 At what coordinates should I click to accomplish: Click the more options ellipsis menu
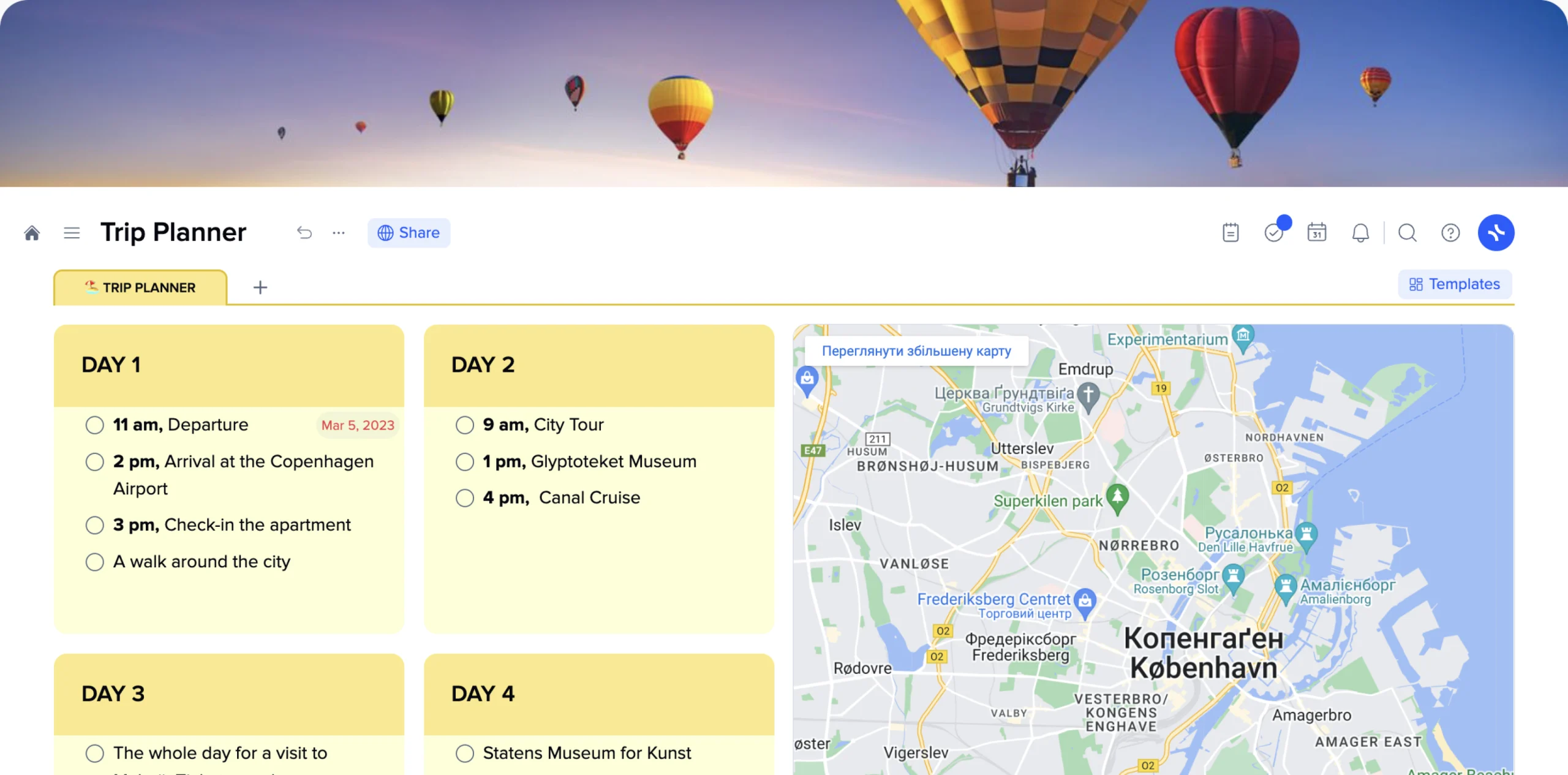click(x=339, y=233)
